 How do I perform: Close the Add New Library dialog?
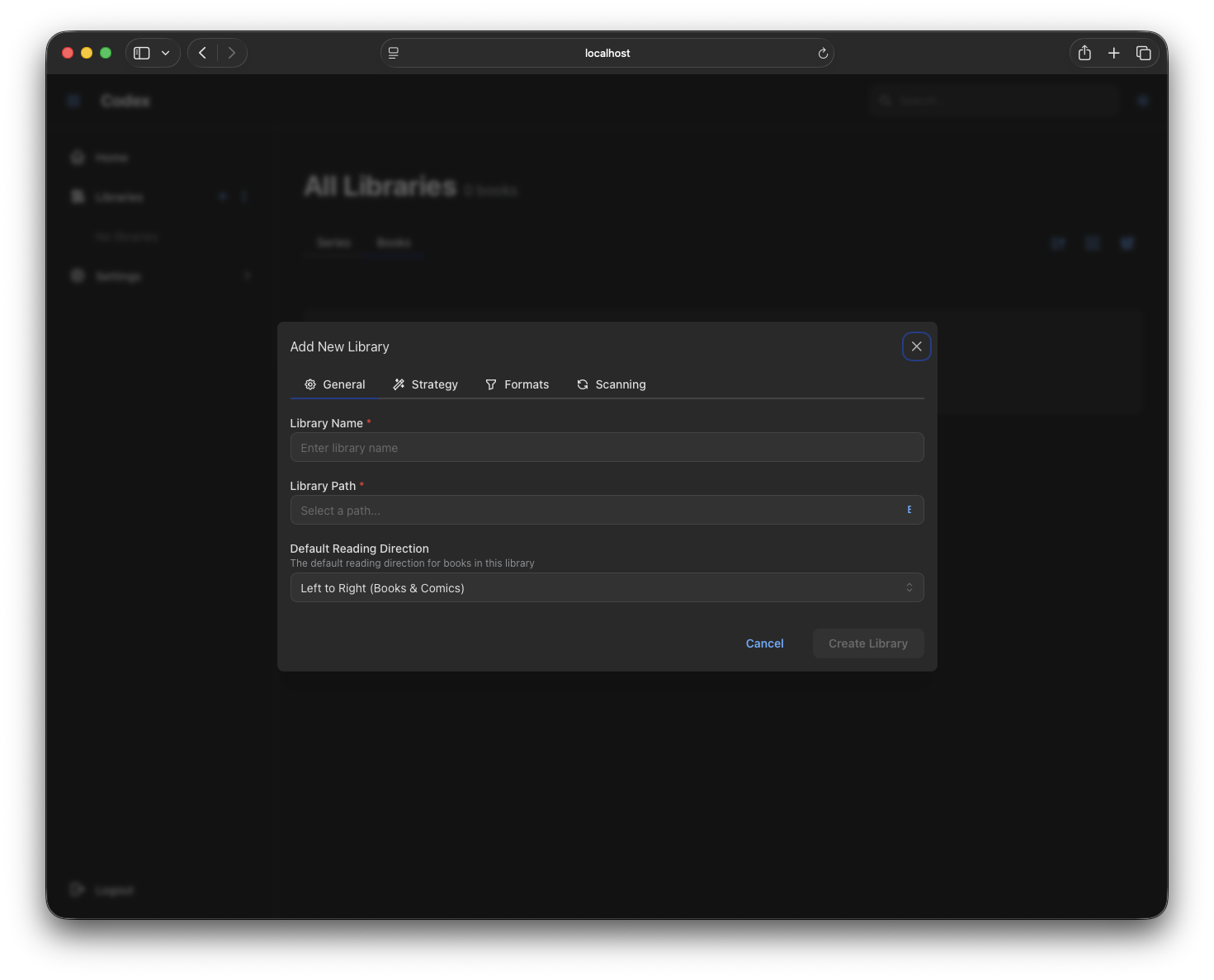[x=916, y=346]
